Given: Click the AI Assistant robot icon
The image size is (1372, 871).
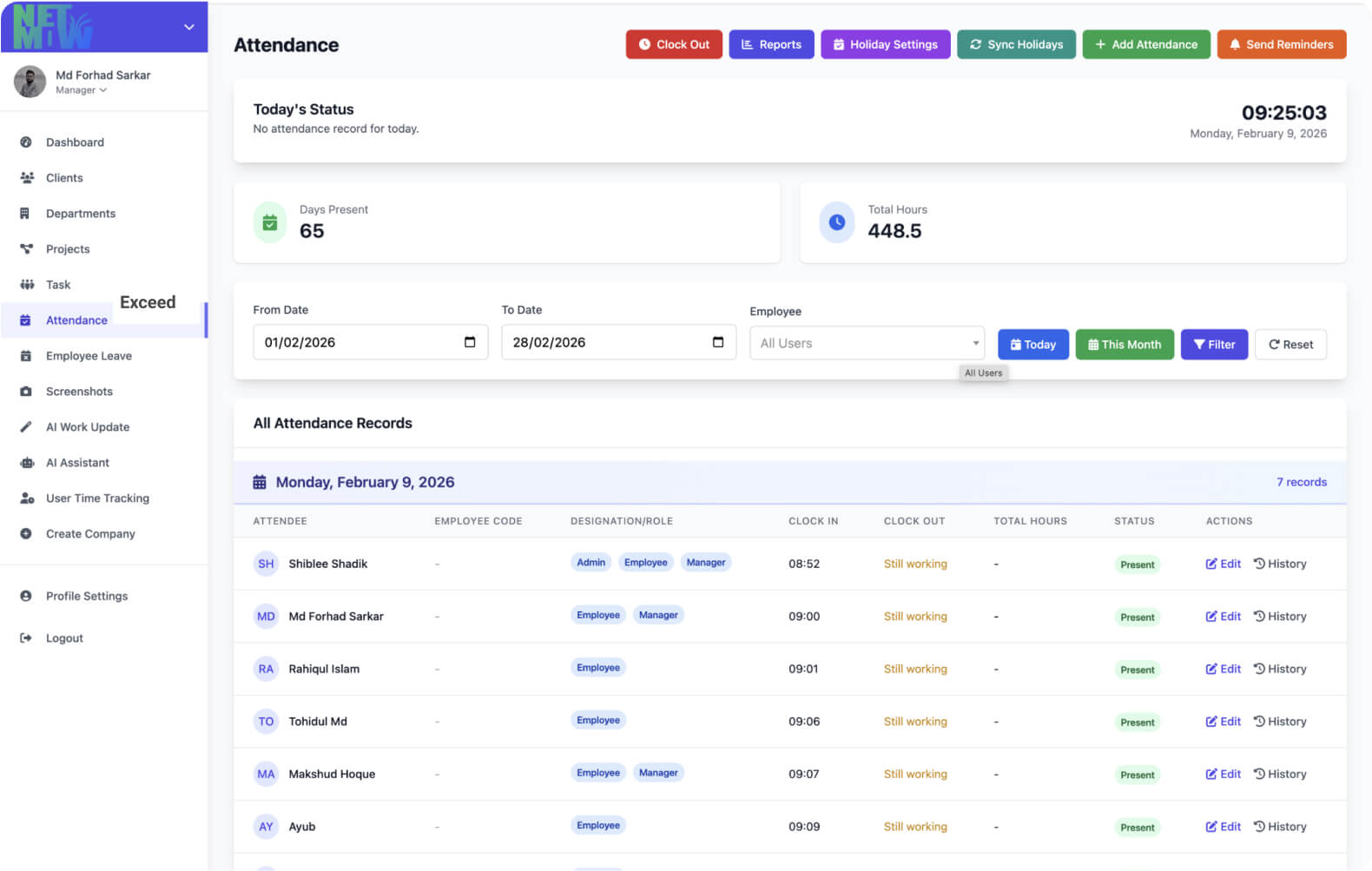Looking at the screenshot, I should tap(26, 463).
